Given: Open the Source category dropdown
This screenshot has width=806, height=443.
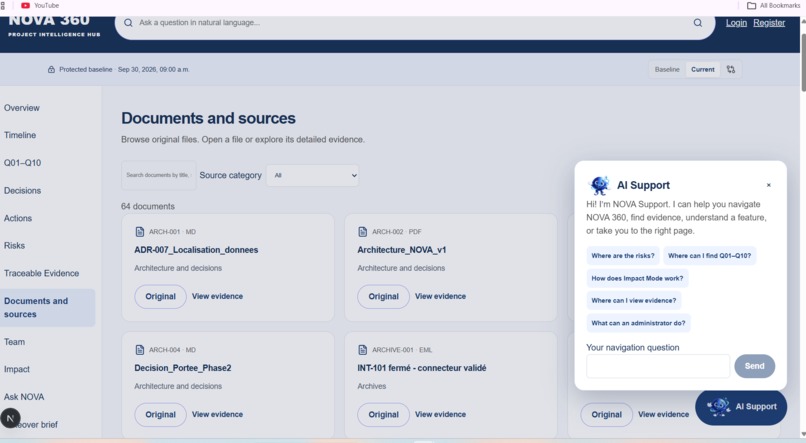Looking at the screenshot, I should click(x=313, y=175).
